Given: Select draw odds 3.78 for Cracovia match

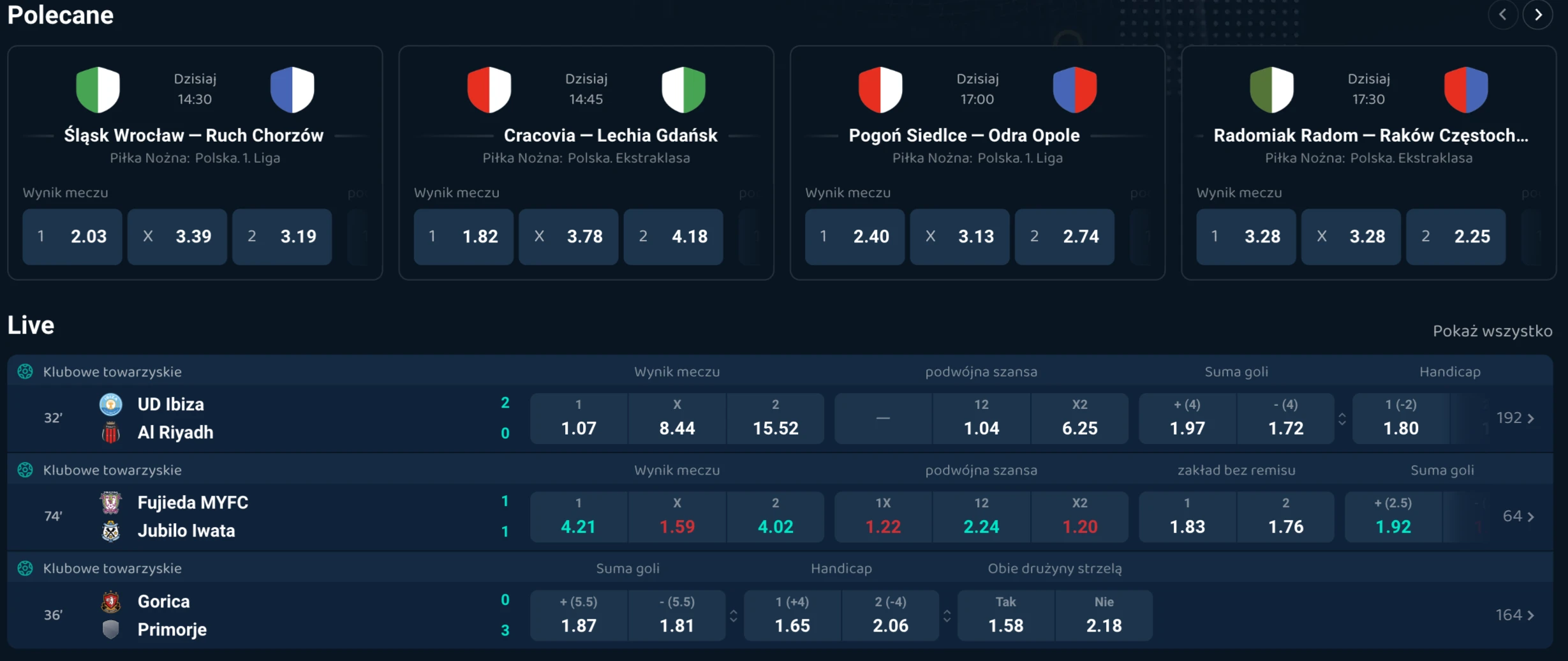Looking at the screenshot, I should [568, 237].
